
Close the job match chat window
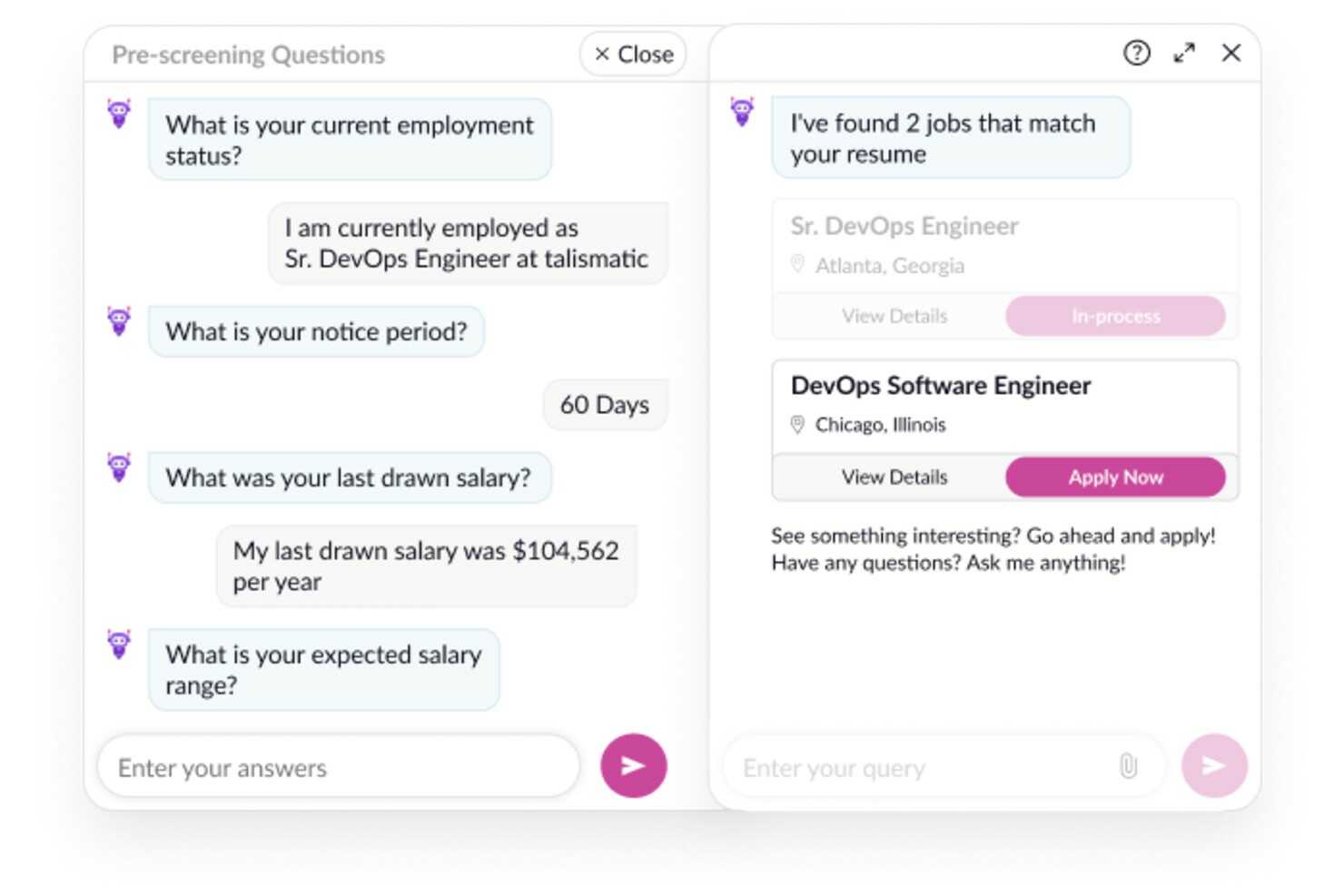tap(1230, 54)
